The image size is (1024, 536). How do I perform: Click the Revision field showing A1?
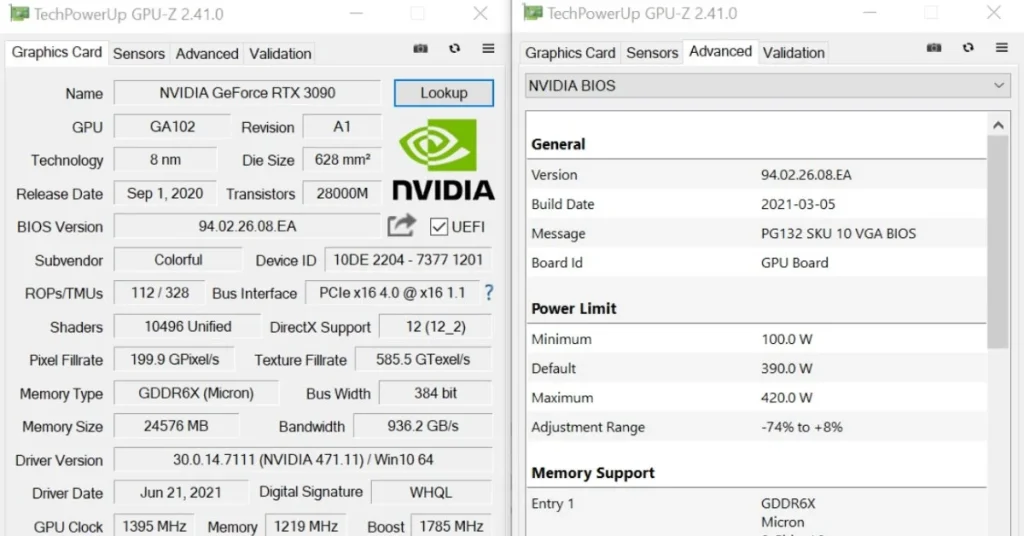pyautogui.click(x=342, y=127)
